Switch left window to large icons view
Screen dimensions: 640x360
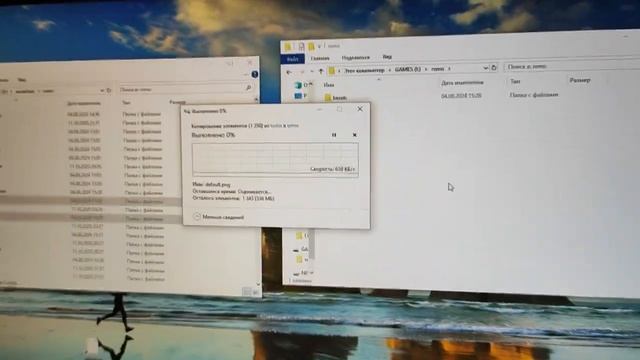coord(255,292)
